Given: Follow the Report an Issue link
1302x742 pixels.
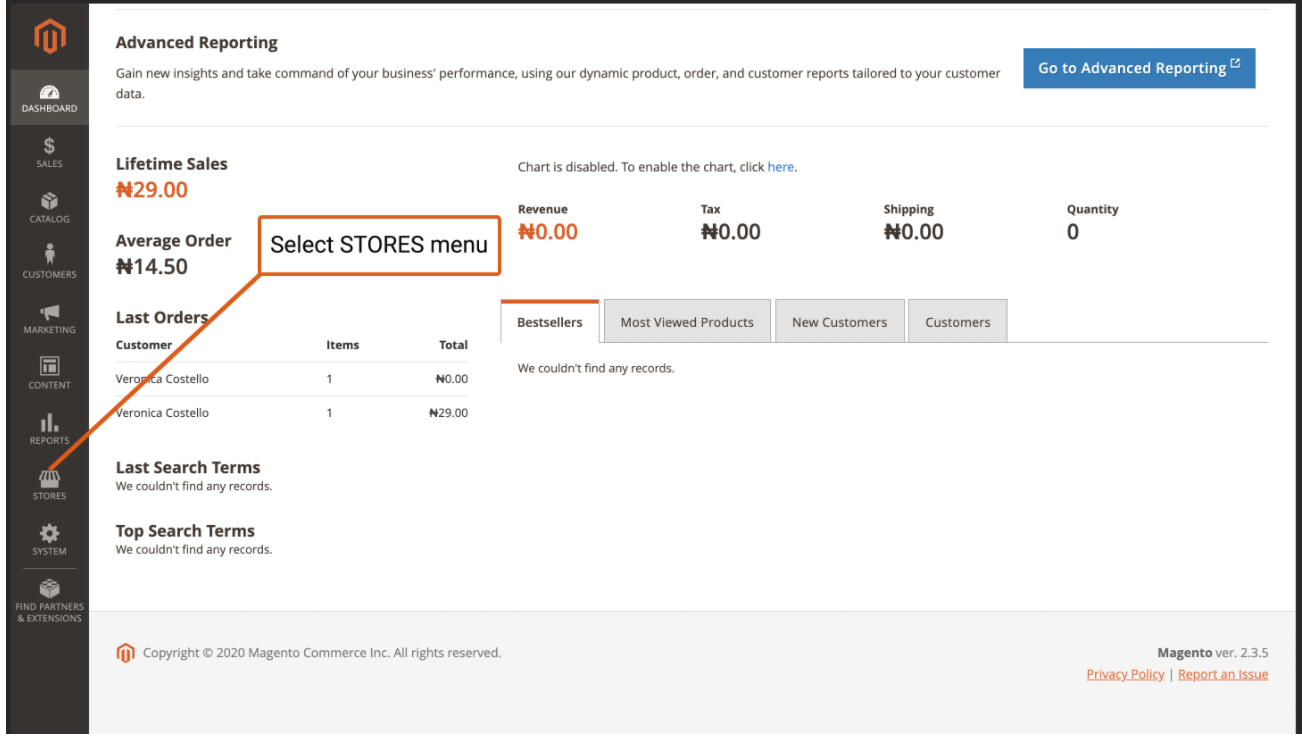Looking at the screenshot, I should [1222, 674].
